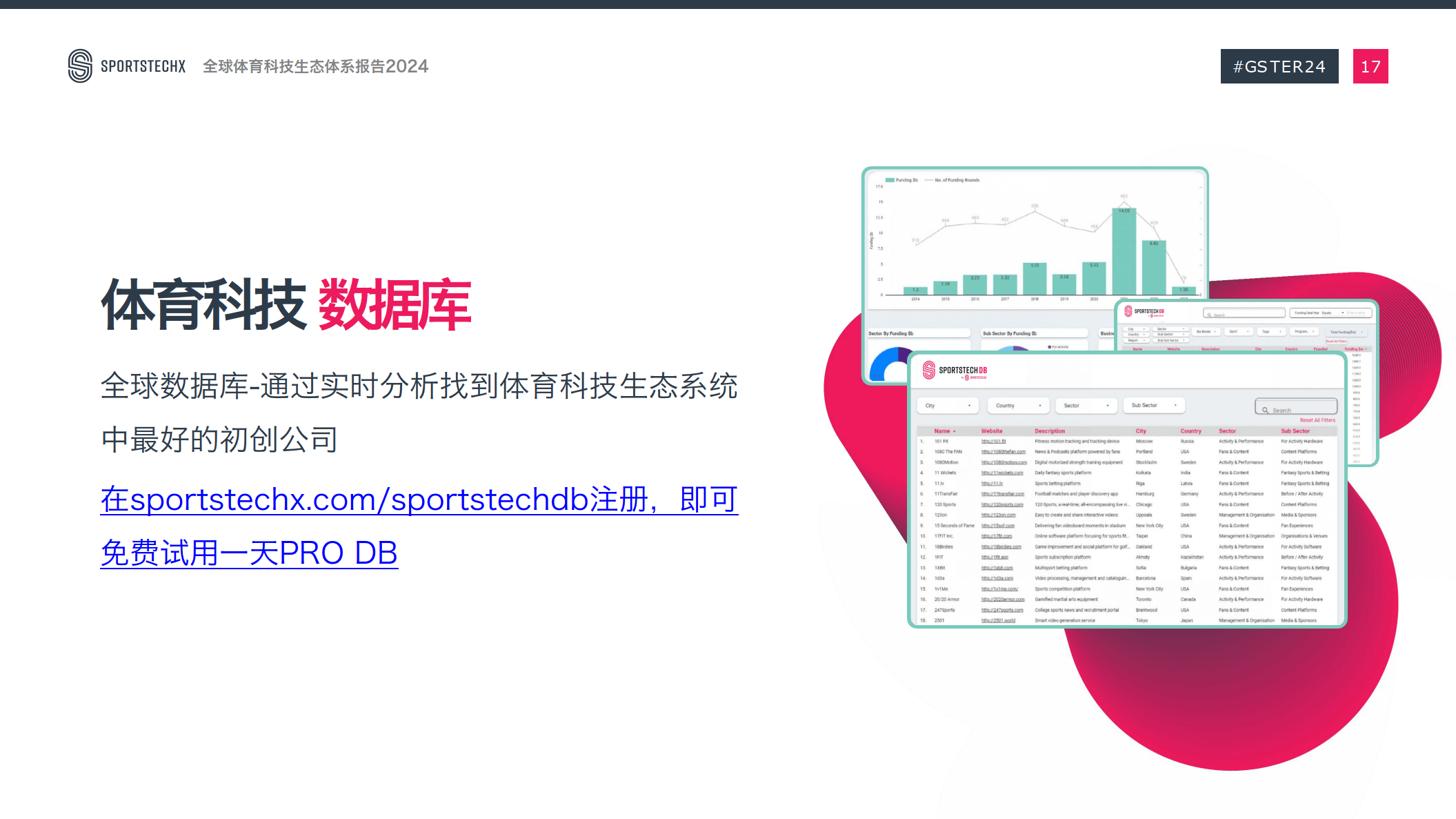Open the http://247sports.com link
Viewport: 1456px width, 819px height.
tap(1002, 611)
